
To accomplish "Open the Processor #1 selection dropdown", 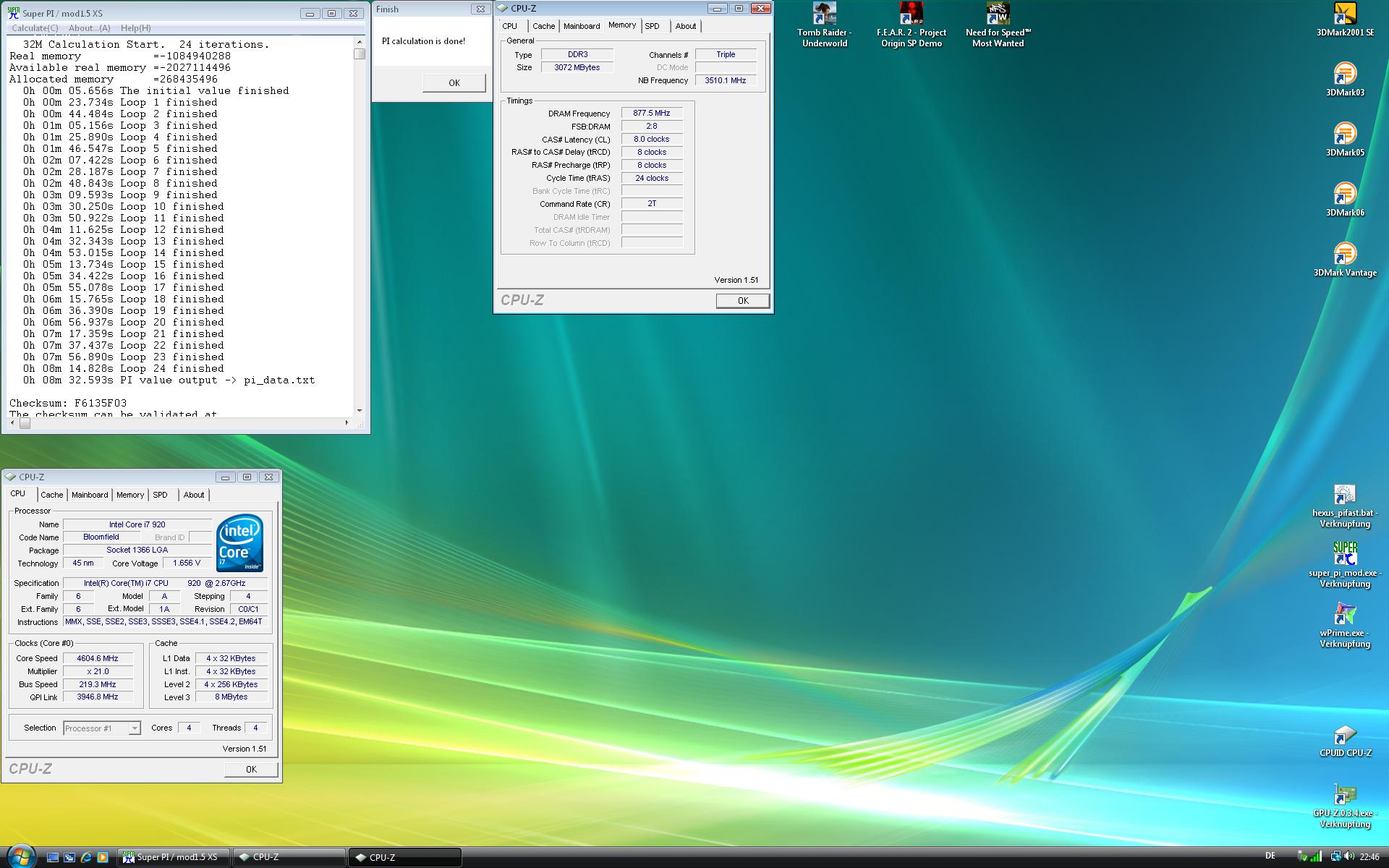I will tap(102, 728).
